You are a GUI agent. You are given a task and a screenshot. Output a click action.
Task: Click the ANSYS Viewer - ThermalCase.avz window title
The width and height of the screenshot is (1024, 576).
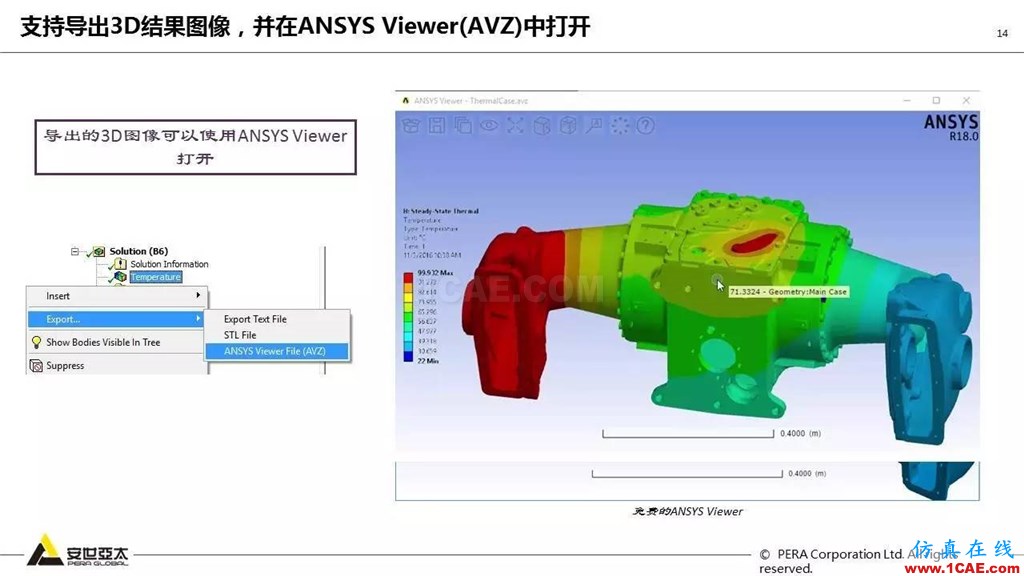click(471, 101)
